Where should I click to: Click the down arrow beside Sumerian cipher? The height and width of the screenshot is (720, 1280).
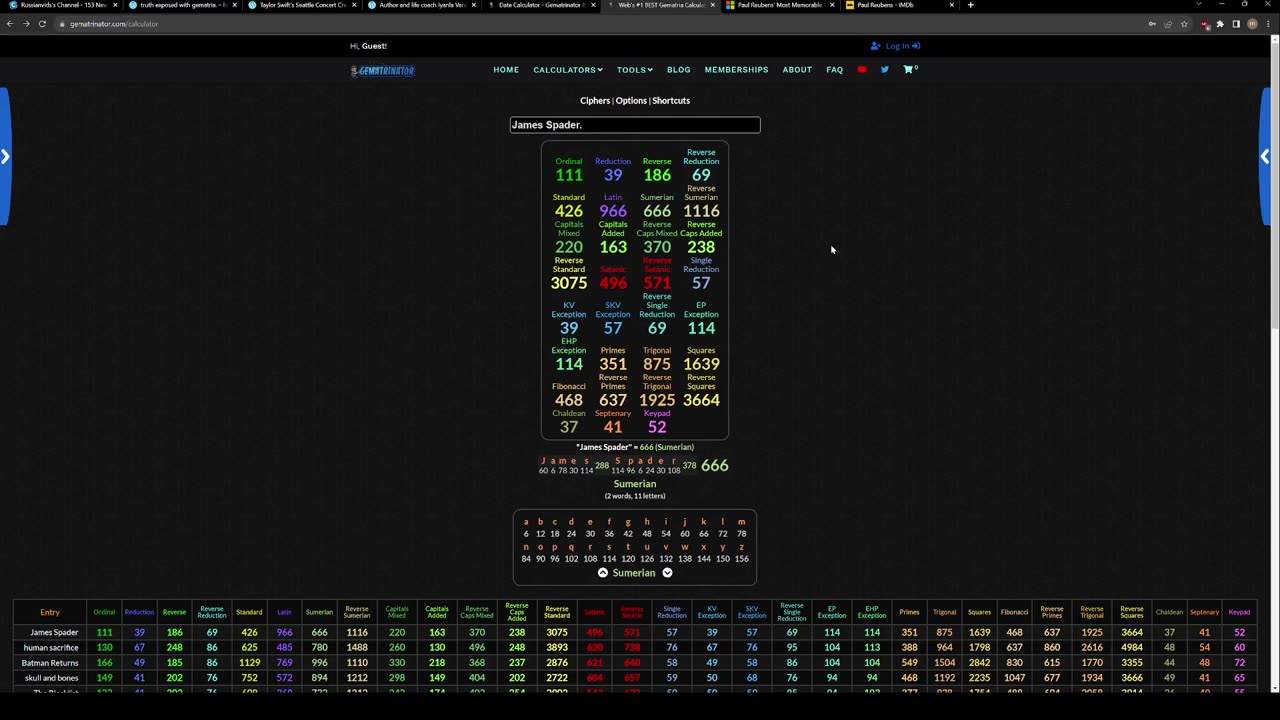click(667, 573)
